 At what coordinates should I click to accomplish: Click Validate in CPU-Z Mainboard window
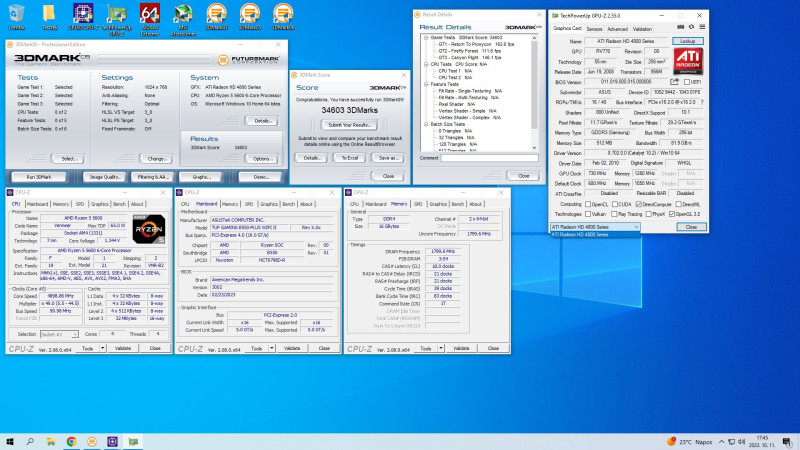(292, 348)
